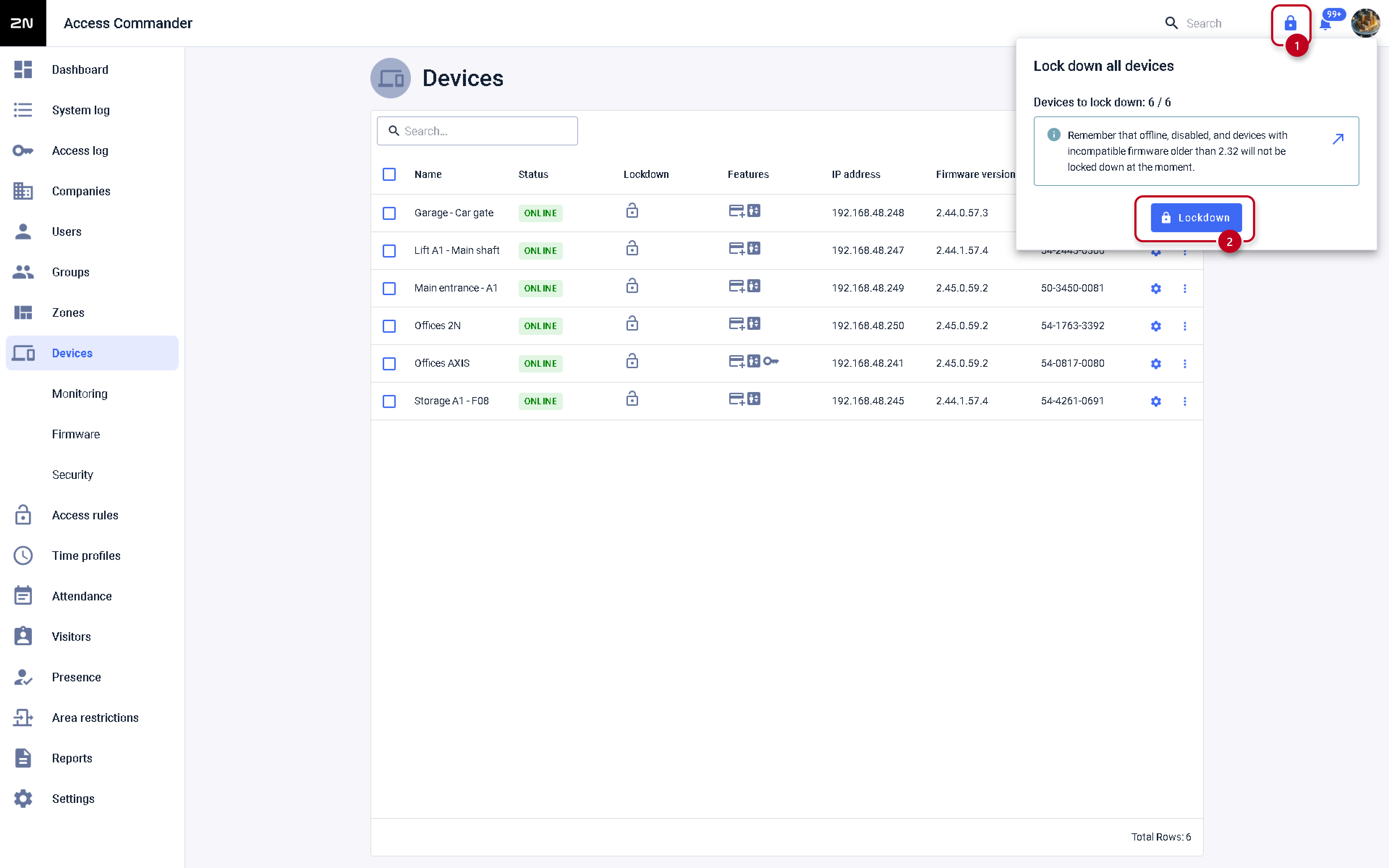This screenshot has width=1389, height=868.
Task: Open Visitors in the sidebar
Action: coord(92,637)
